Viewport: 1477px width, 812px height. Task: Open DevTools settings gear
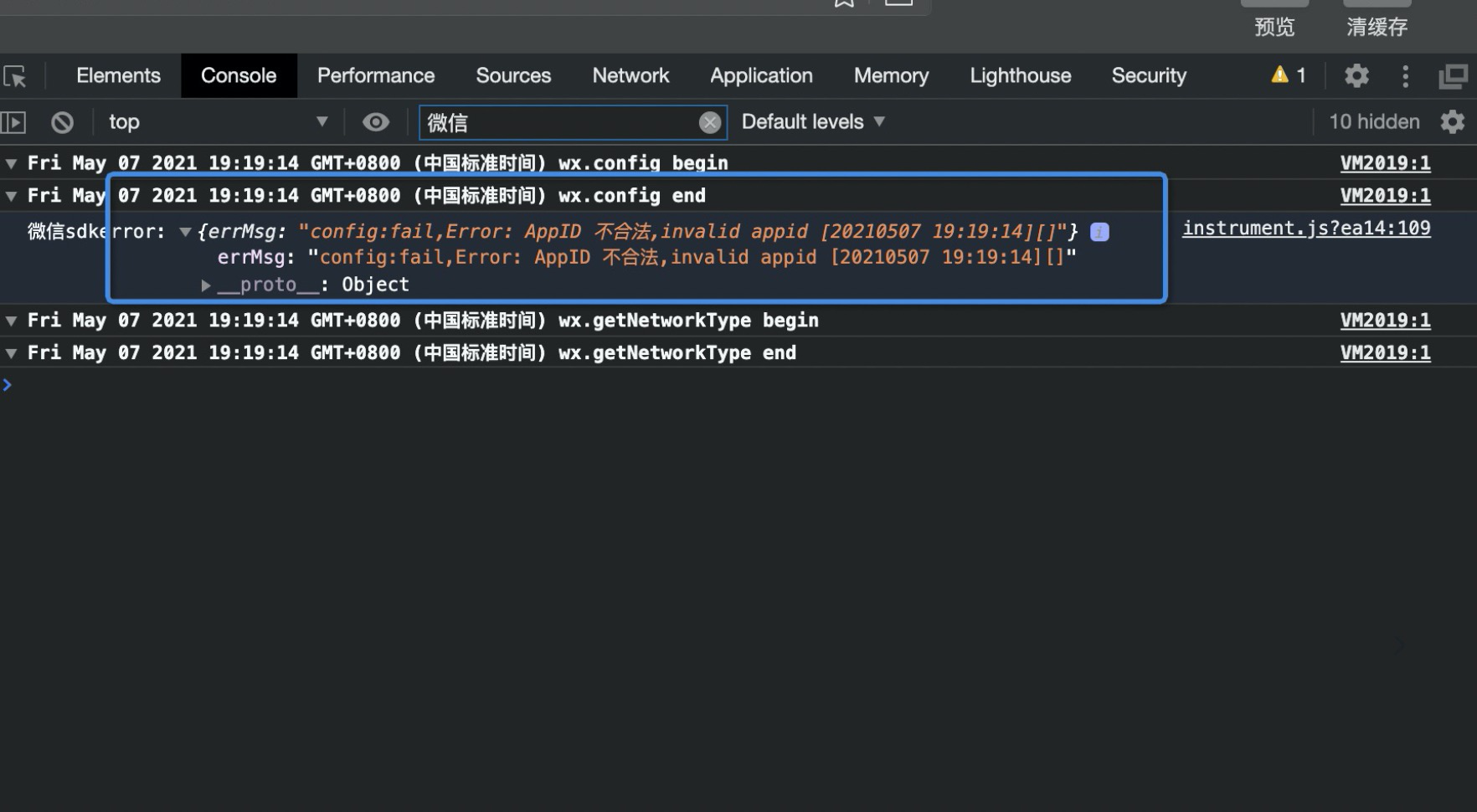tap(1356, 75)
